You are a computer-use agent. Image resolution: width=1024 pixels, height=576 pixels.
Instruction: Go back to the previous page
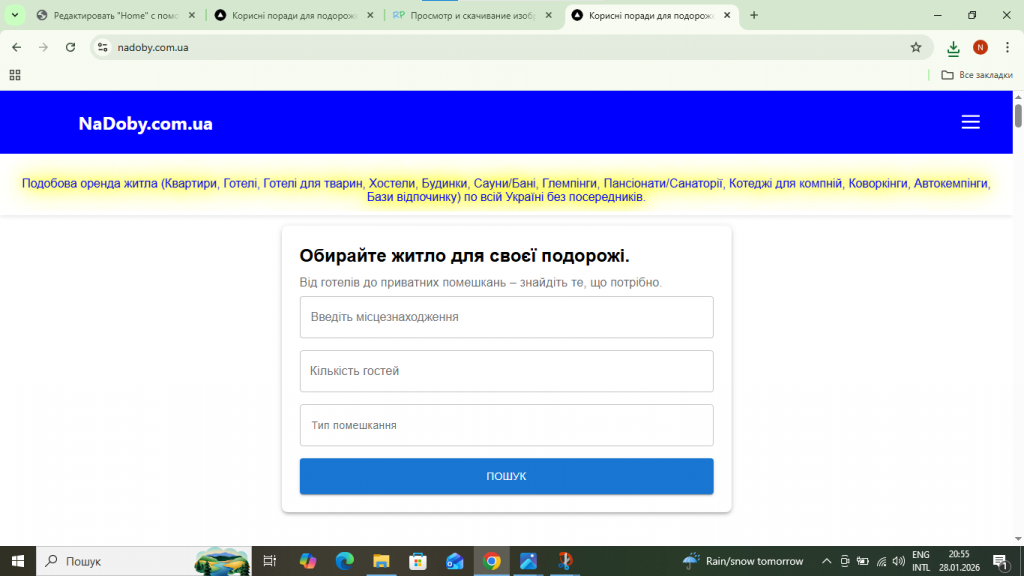point(16,47)
